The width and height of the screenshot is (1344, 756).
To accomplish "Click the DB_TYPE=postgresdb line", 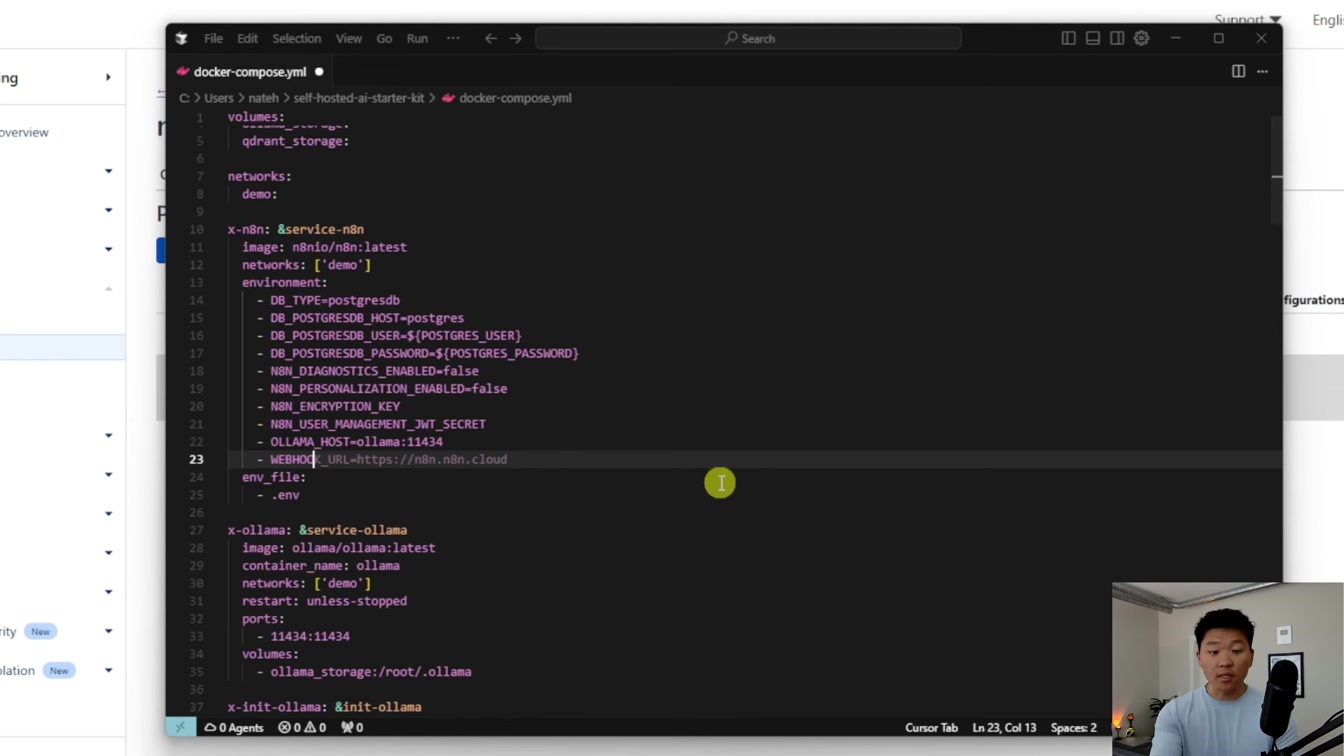I will pyautogui.click(x=334, y=300).
